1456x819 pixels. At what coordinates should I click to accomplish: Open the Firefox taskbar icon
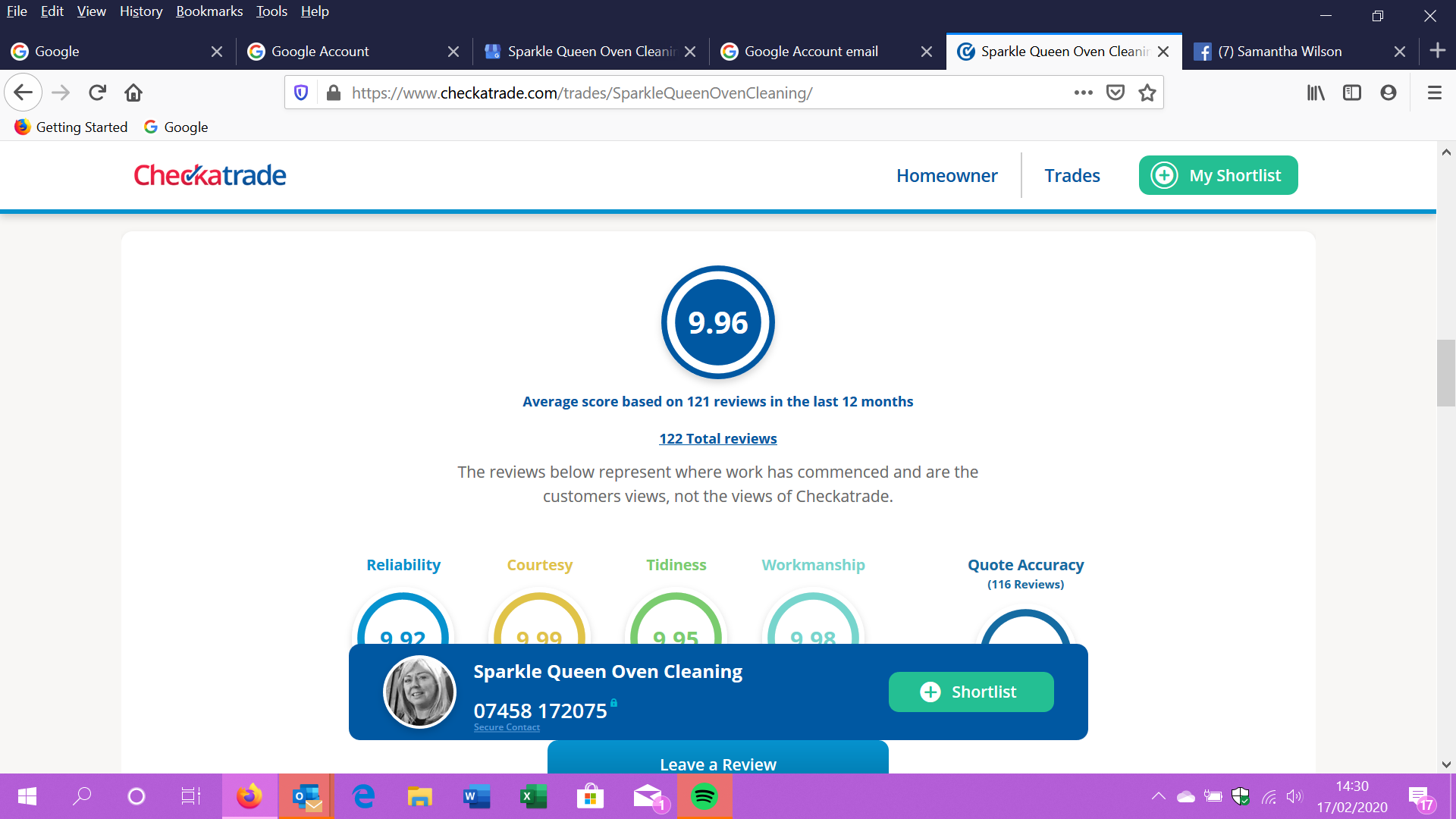[x=249, y=796]
